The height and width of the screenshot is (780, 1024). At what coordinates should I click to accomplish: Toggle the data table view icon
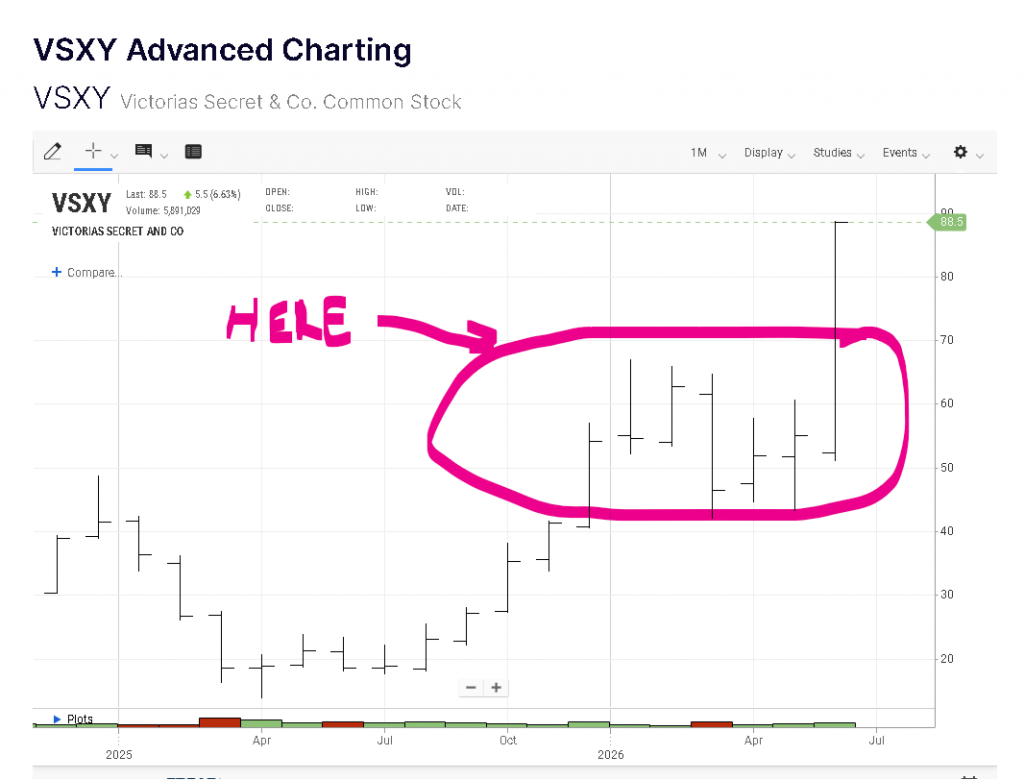tap(193, 152)
